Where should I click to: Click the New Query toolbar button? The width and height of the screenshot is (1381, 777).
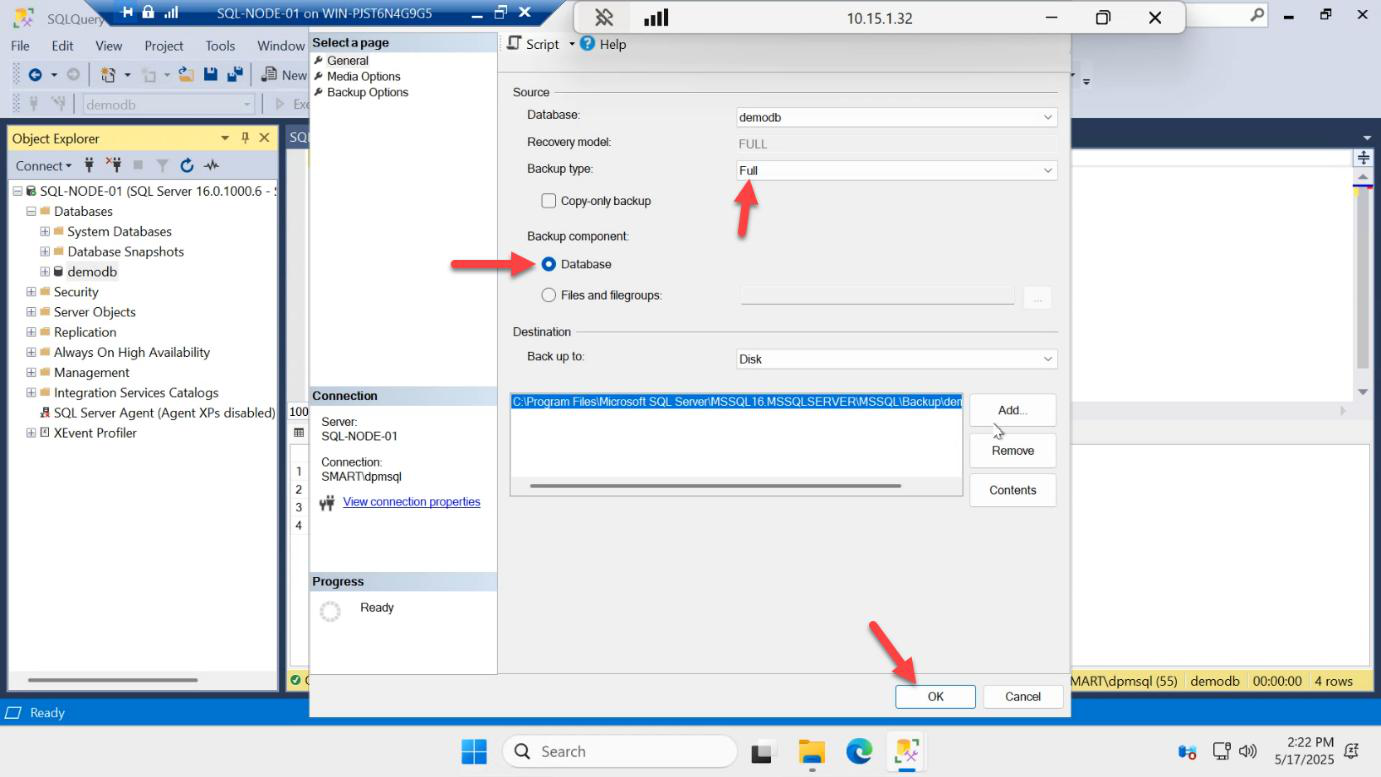[x=284, y=75]
